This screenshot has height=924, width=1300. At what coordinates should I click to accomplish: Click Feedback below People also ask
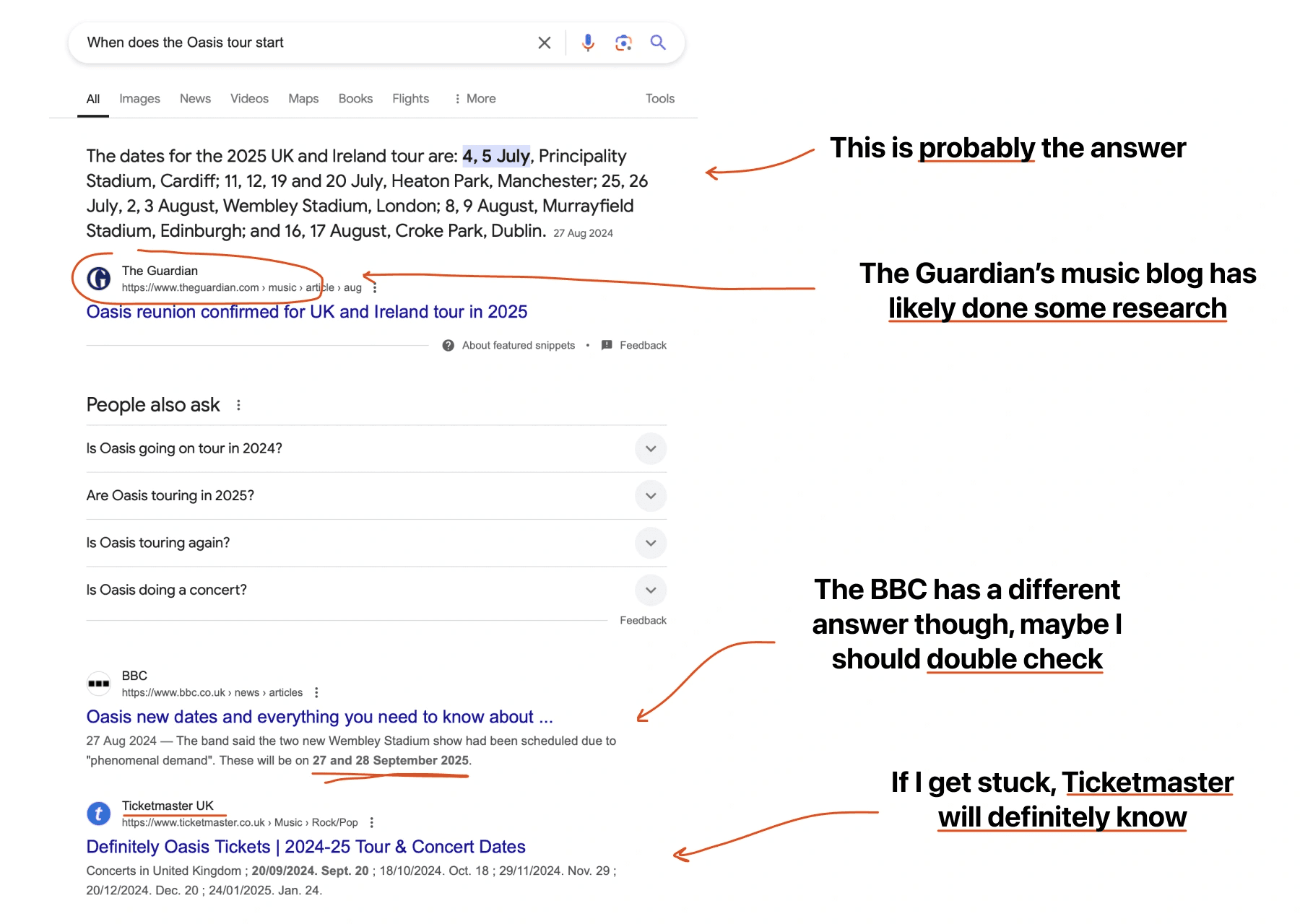point(643,621)
